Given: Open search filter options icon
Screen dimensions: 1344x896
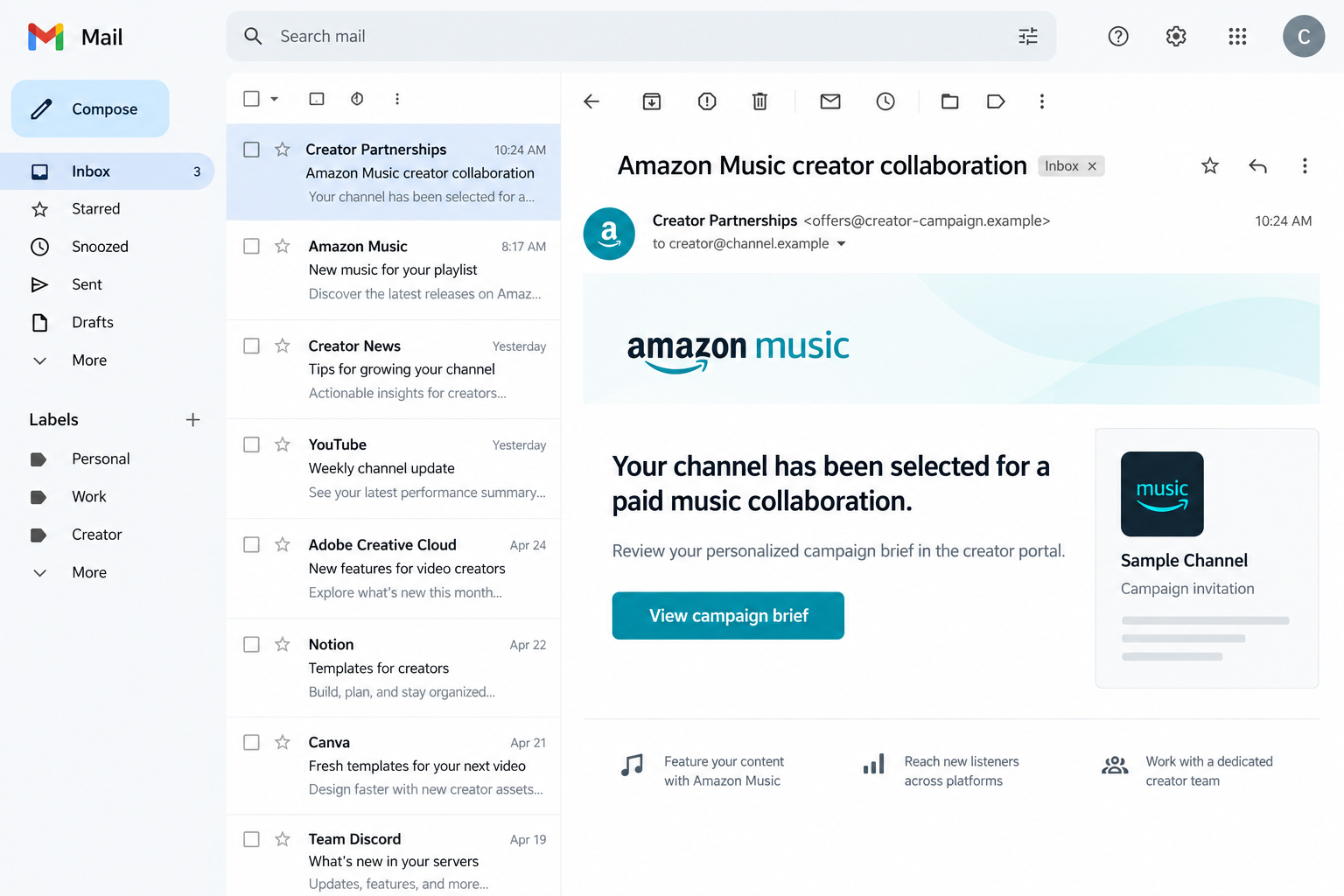Looking at the screenshot, I should point(1028,36).
